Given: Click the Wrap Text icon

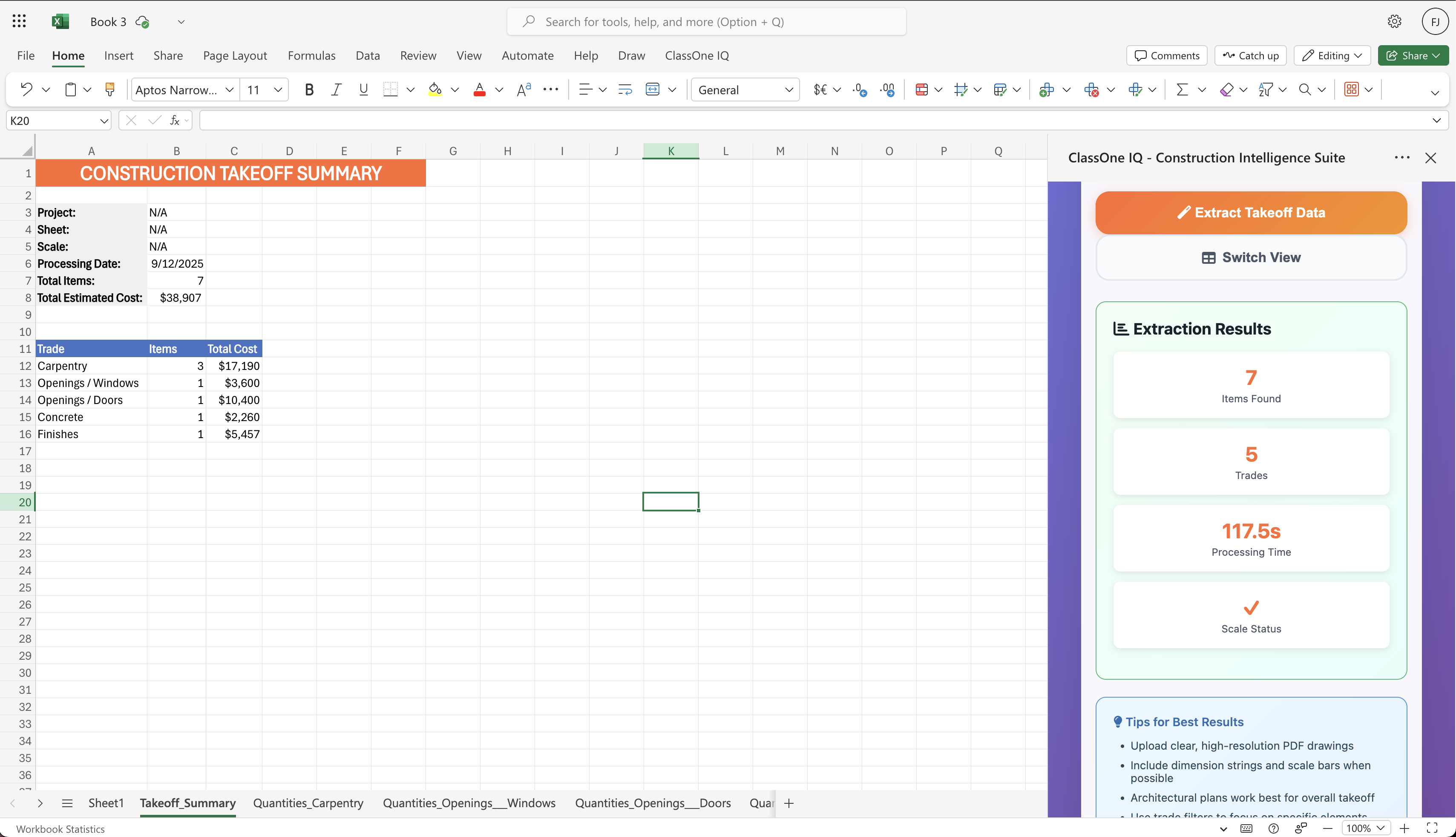Looking at the screenshot, I should click(624, 89).
